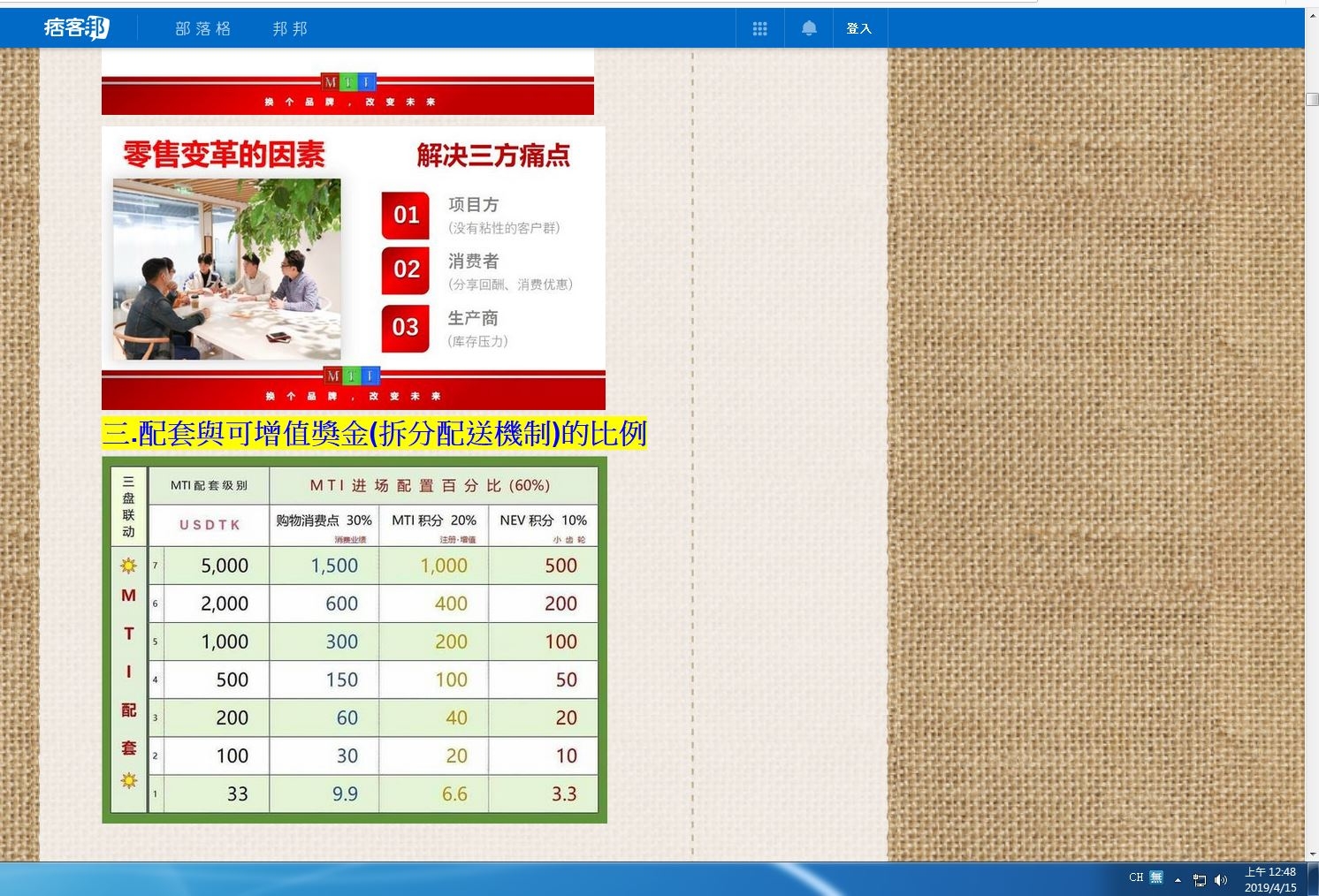1319x896 pixels.
Task: Click the 60 cell in the table
Action: [324, 718]
